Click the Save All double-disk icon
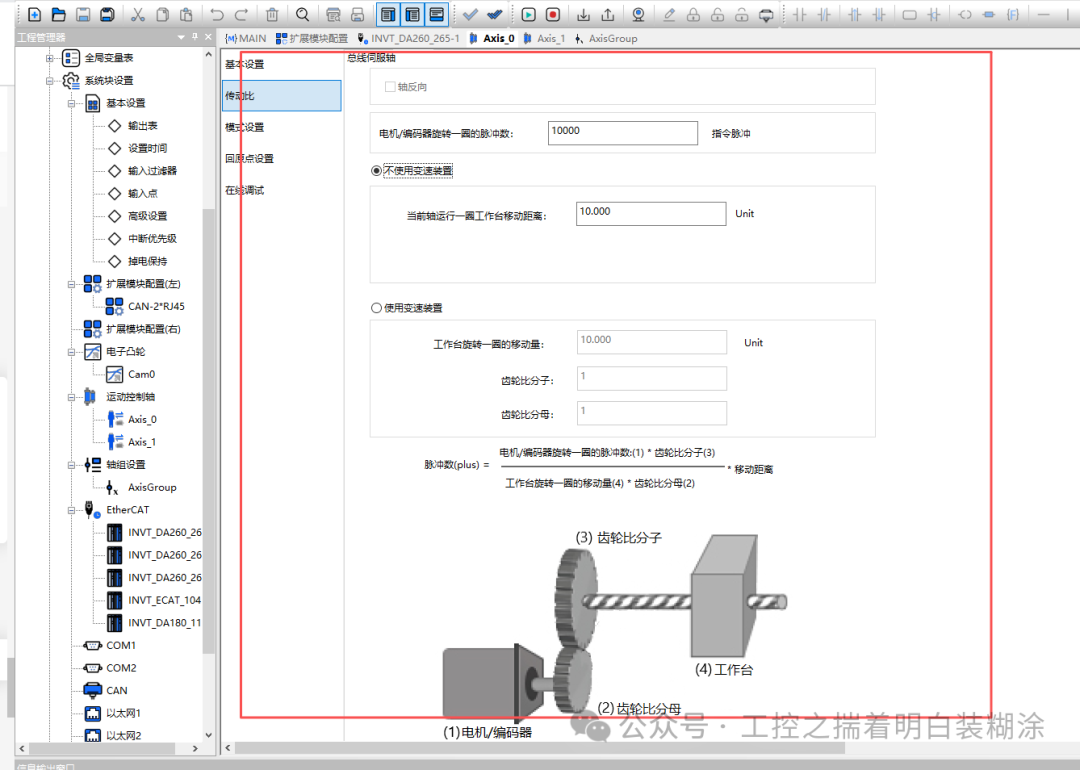The height and width of the screenshot is (770, 1080). (107, 14)
